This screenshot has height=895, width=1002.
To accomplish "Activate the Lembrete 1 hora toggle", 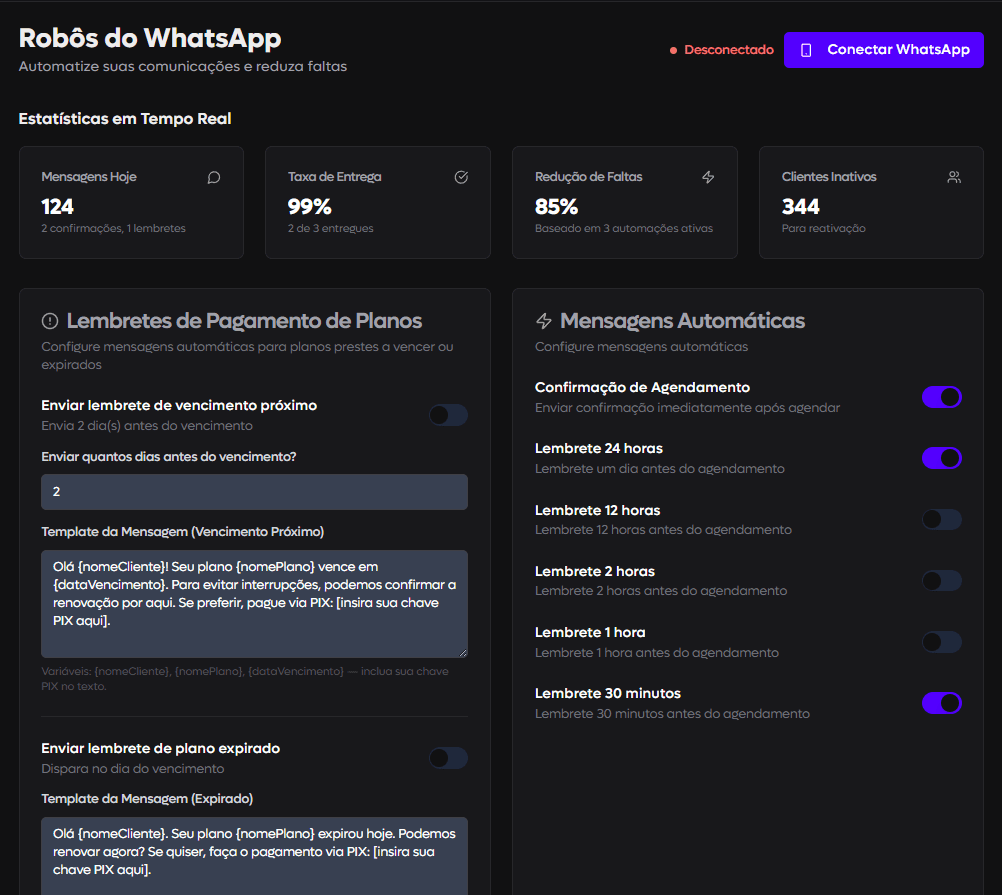I will (941, 642).
